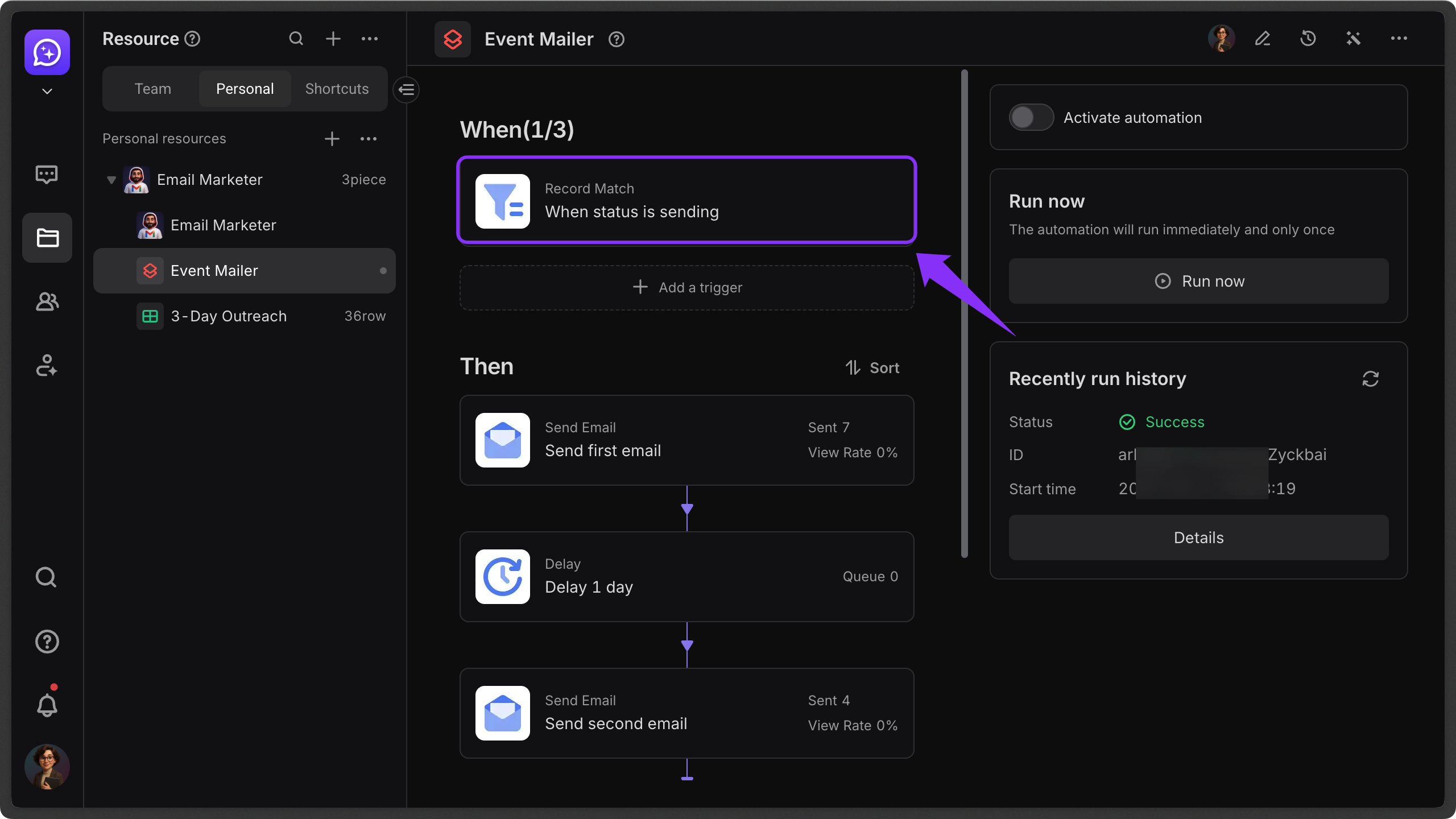Click the Sort actions button

click(872, 368)
